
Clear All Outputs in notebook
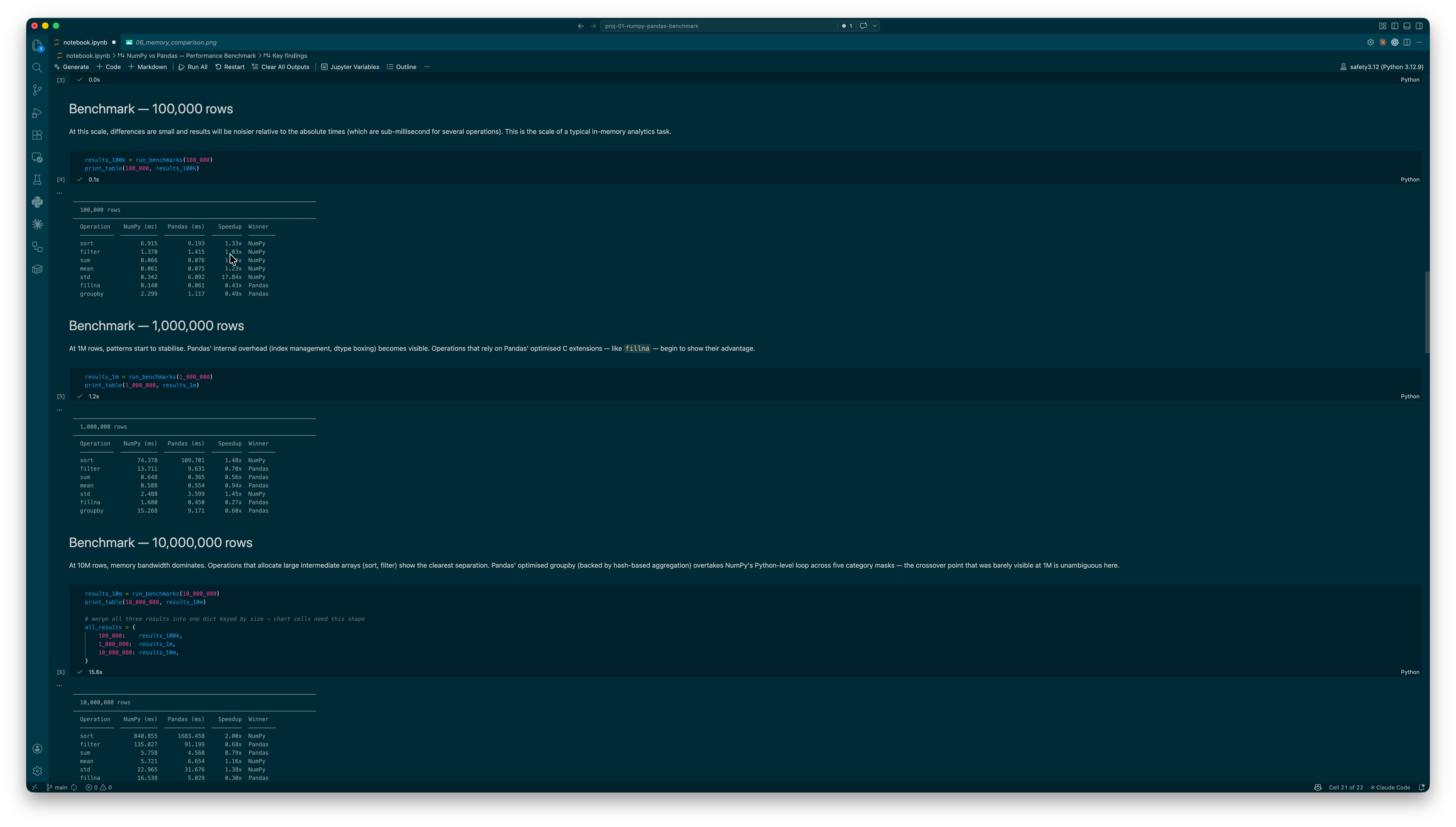[x=281, y=67]
